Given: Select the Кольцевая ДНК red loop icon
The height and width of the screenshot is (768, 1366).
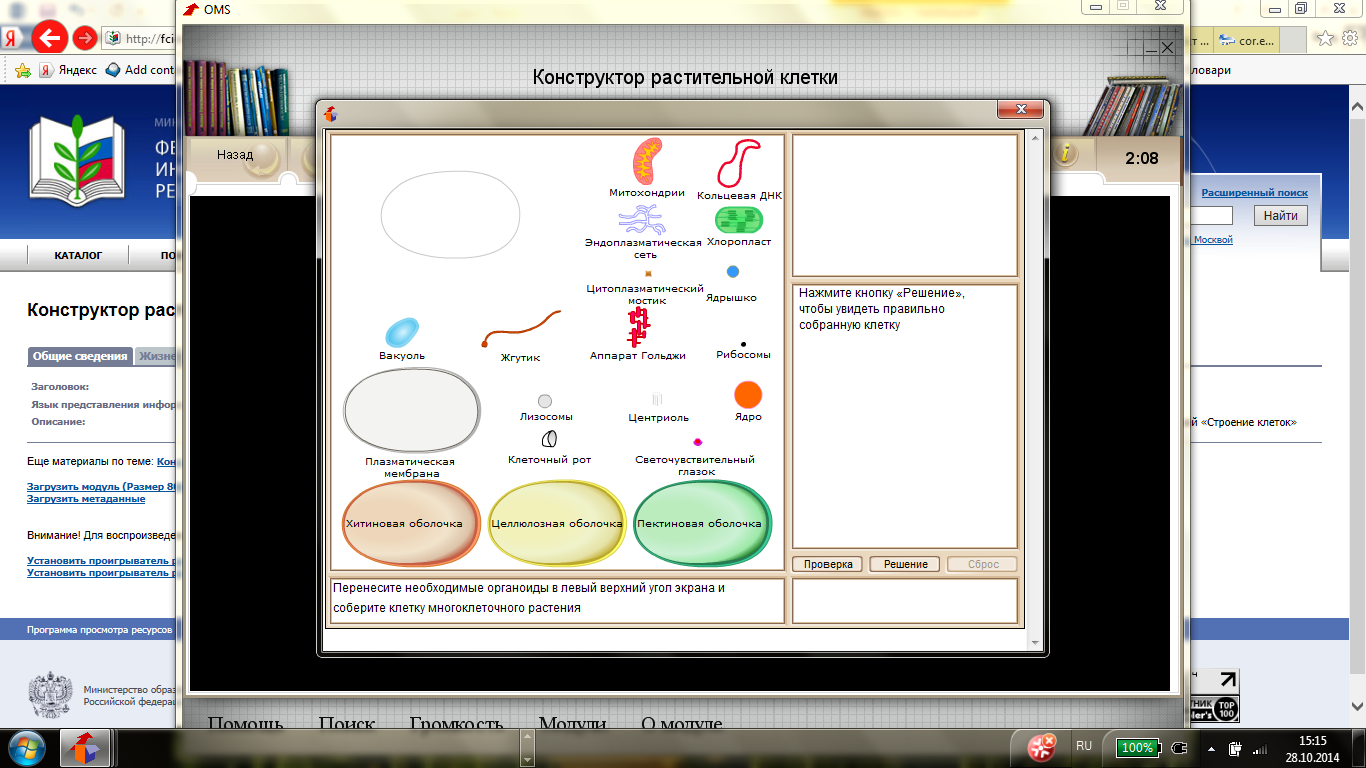Looking at the screenshot, I should coord(739,163).
